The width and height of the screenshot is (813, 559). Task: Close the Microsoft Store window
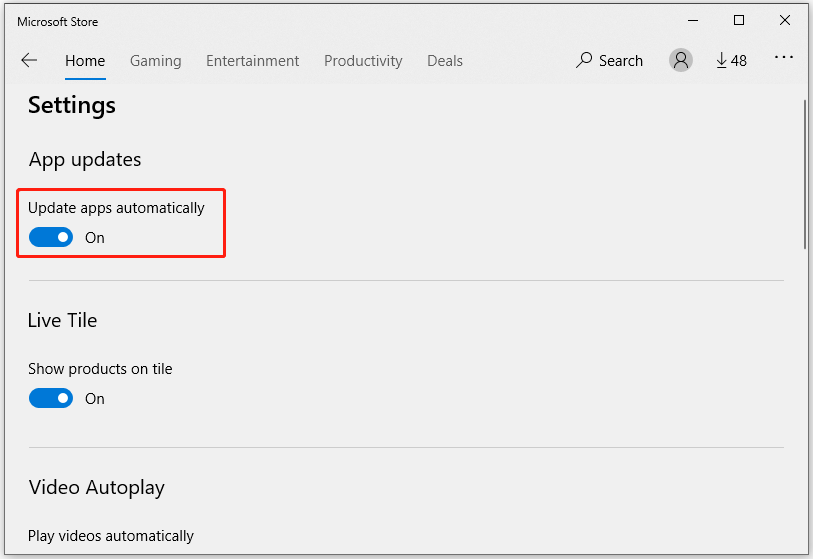tap(785, 20)
